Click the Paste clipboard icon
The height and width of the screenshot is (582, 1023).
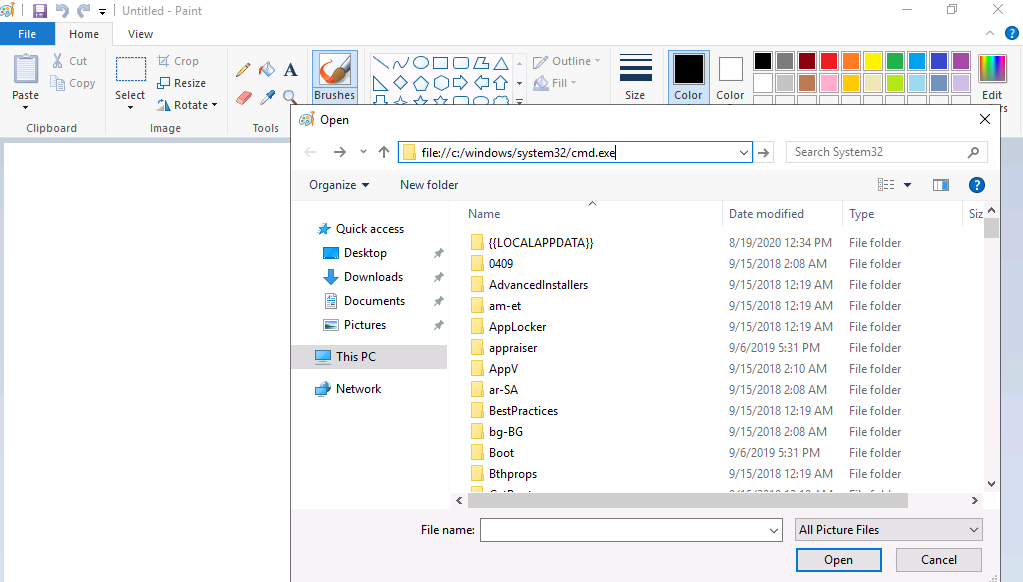coord(26,69)
